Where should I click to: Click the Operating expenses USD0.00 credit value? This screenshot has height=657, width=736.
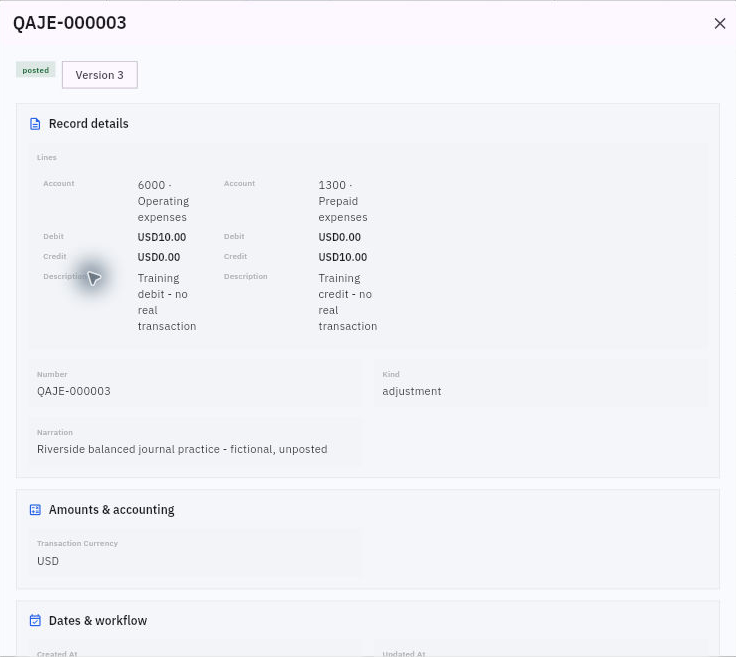159,257
